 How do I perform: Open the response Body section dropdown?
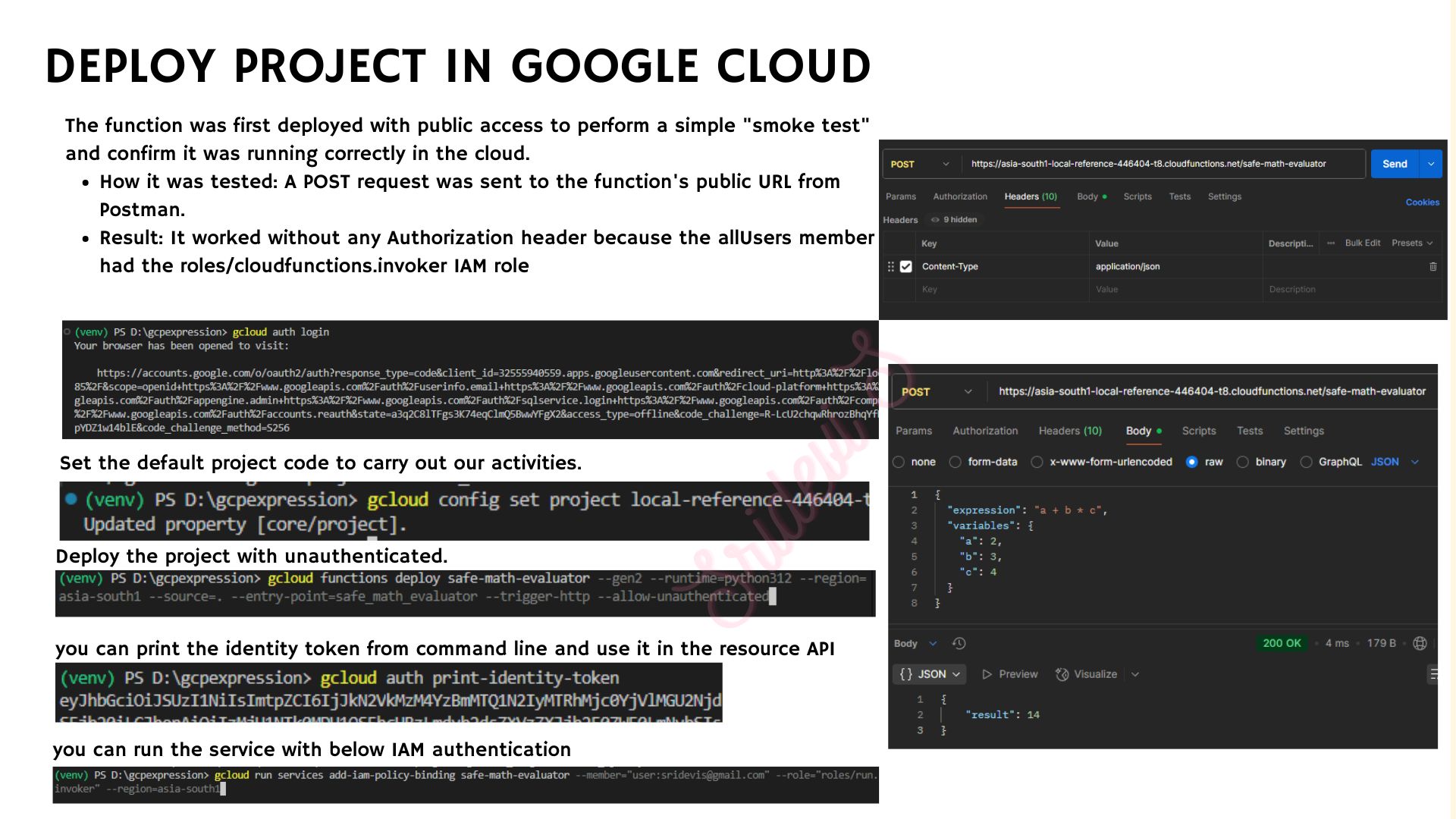click(x=915, y=644)
